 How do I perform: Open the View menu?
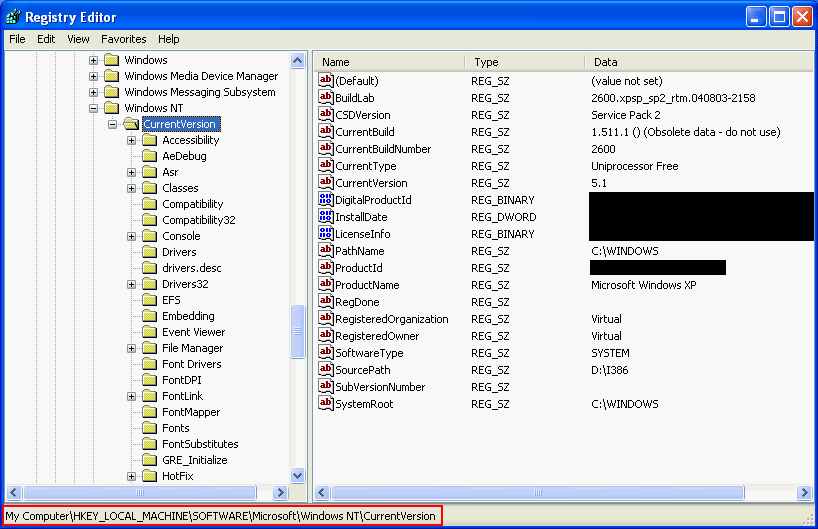point(78,39)
